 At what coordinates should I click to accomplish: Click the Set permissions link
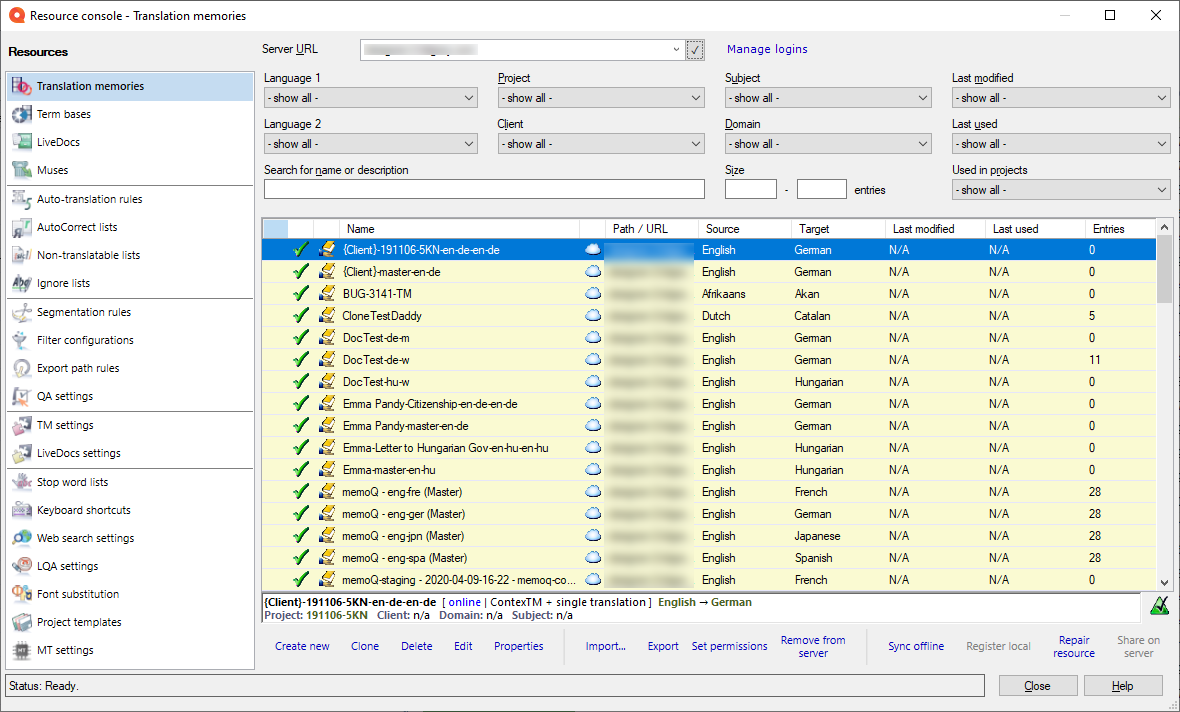point(729,647)
